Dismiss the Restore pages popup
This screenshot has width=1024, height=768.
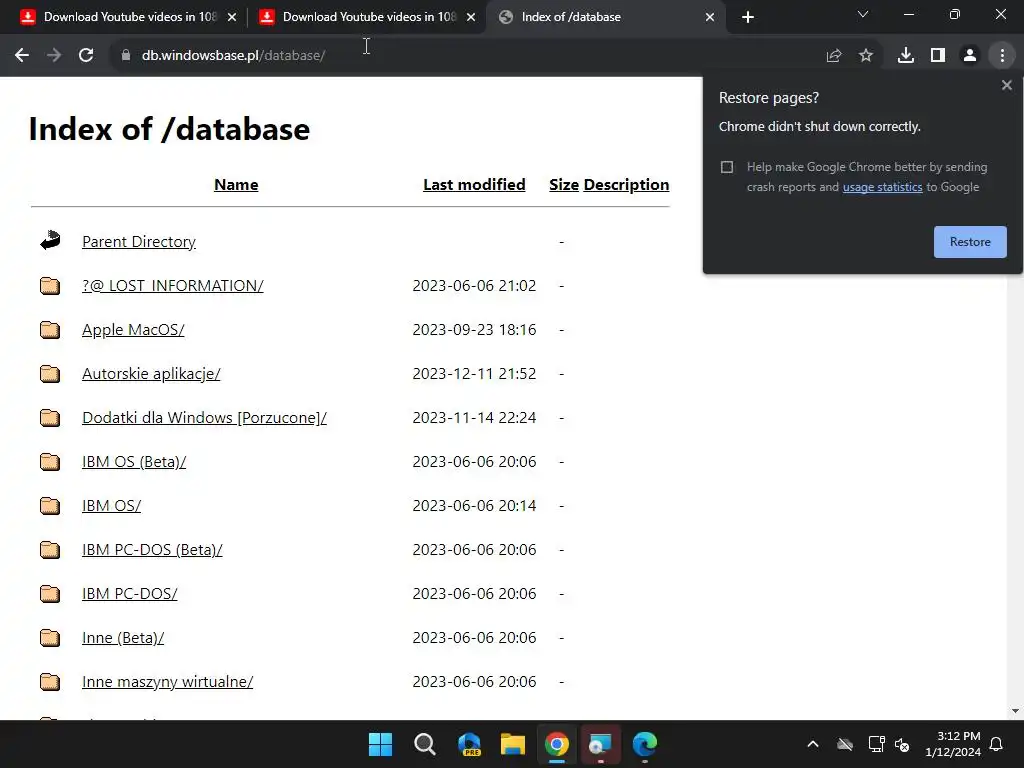coord(1006,85)
